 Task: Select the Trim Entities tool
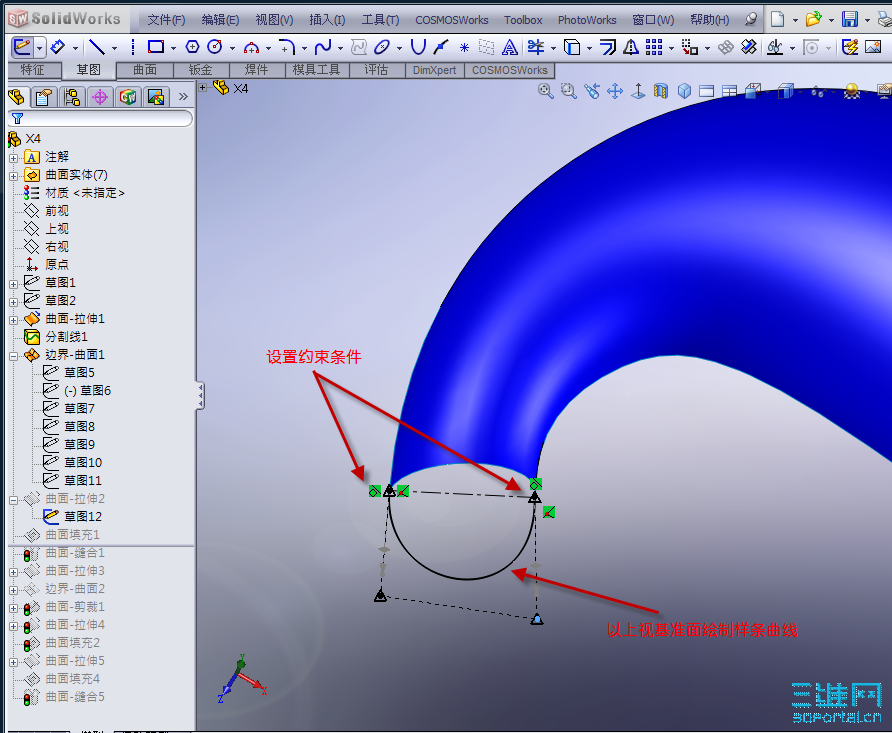click(x=536, y=47)
